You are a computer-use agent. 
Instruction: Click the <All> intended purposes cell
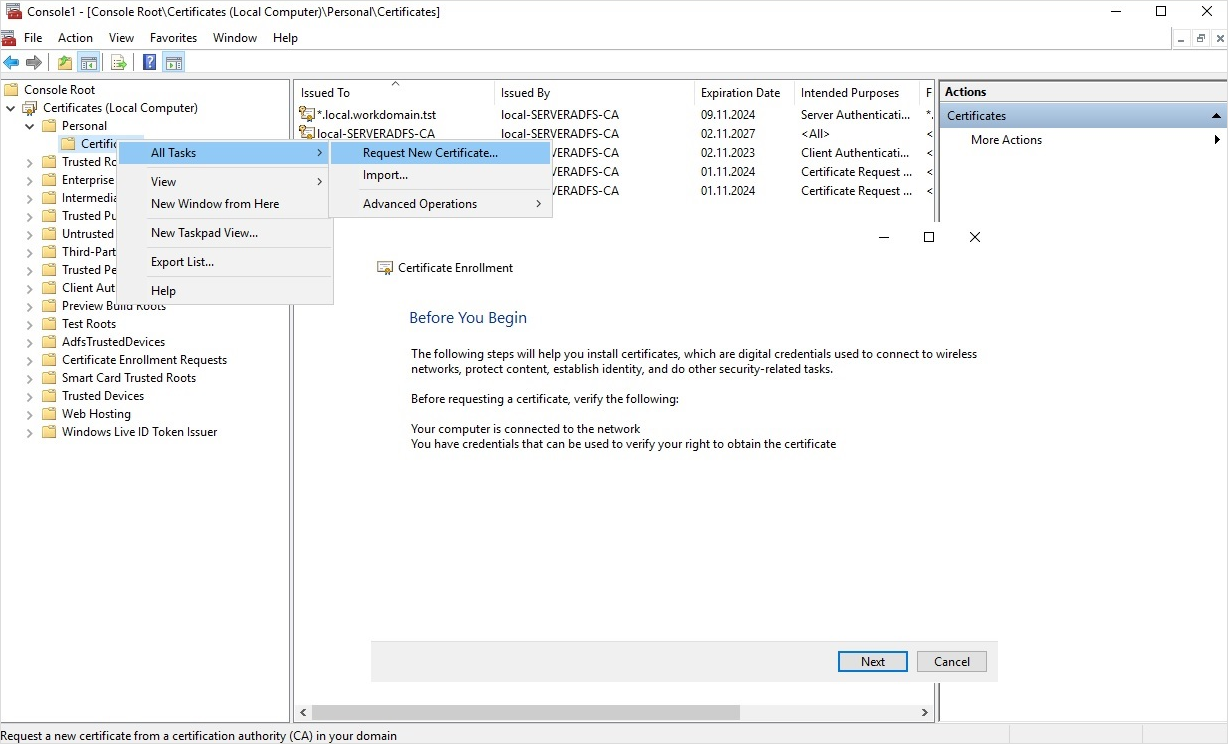click(x=816, y=133)
